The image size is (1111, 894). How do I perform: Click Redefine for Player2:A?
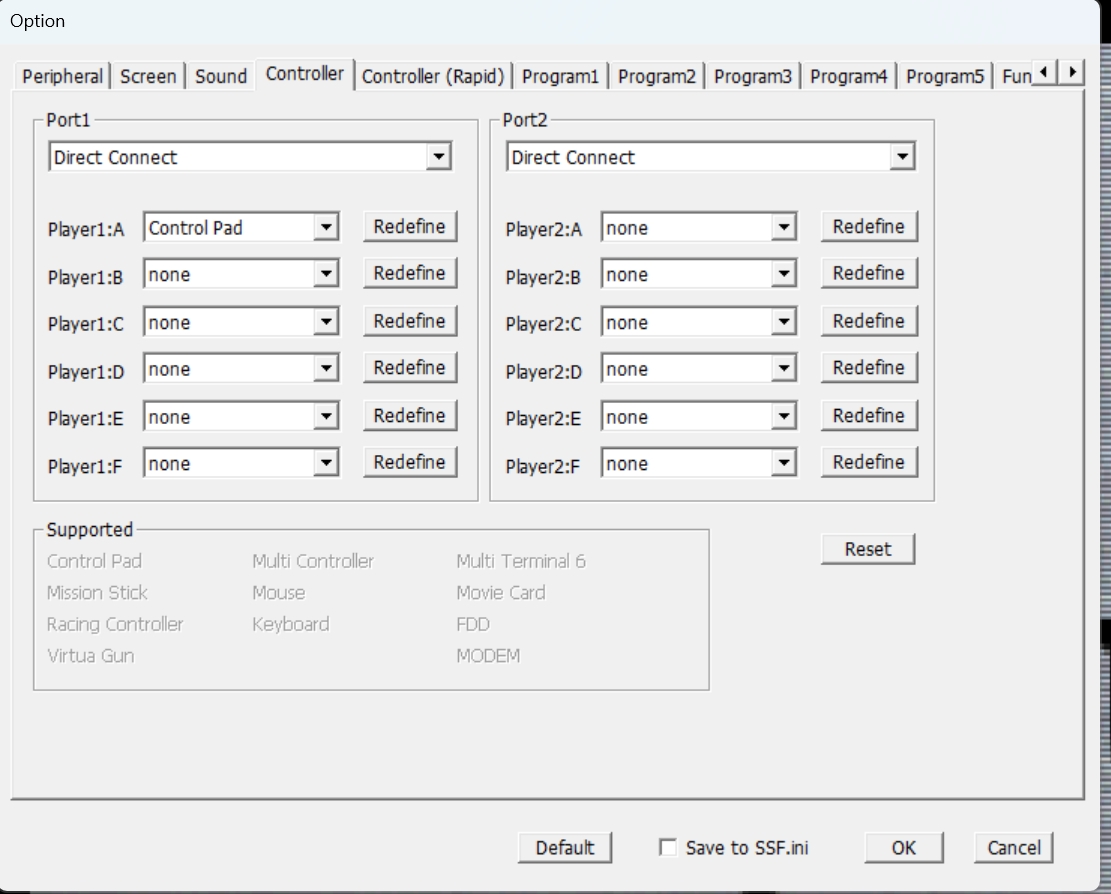click(868, 227)
